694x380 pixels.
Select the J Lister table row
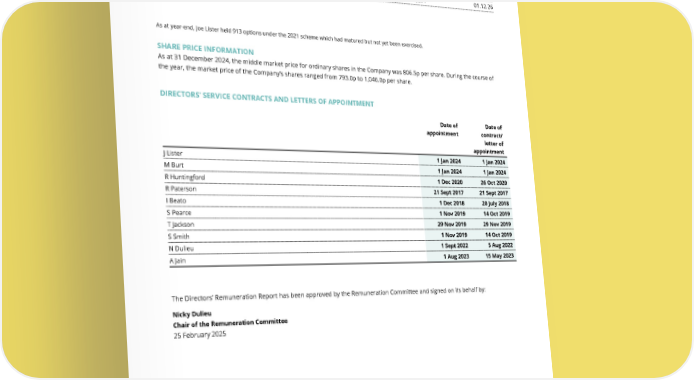[335, 157]
